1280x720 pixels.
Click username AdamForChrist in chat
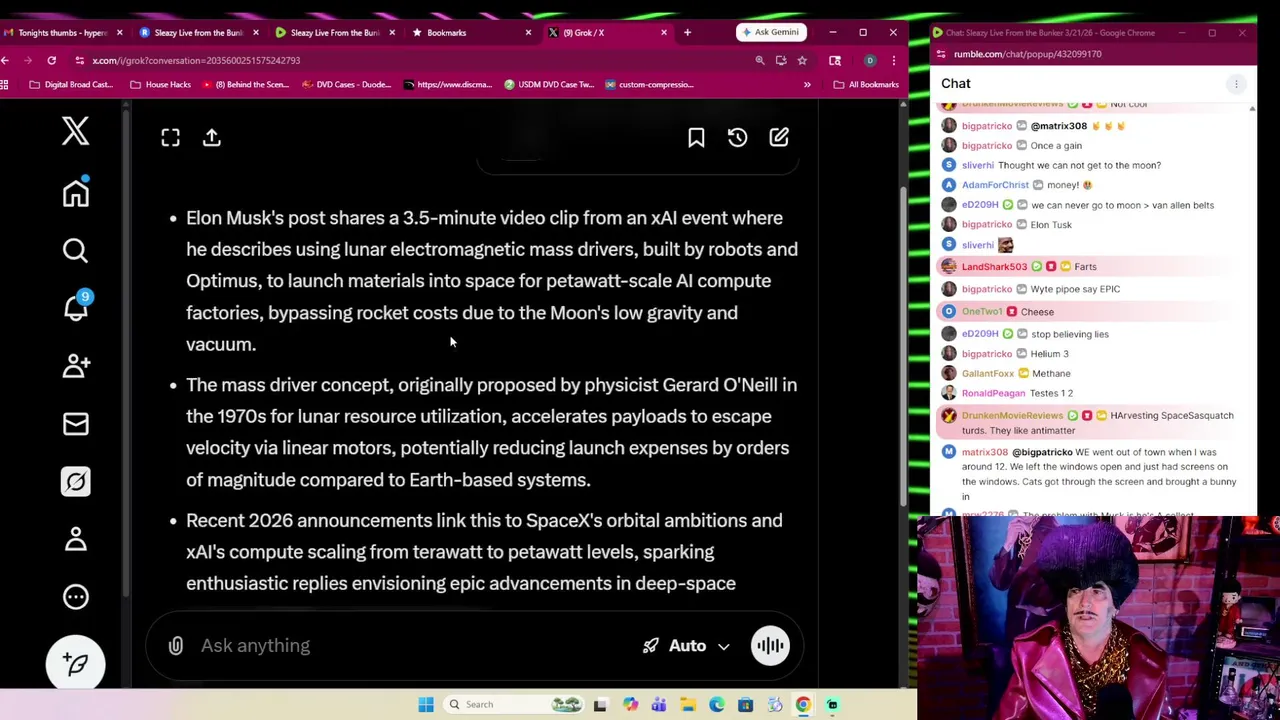(x=995, y=185)
